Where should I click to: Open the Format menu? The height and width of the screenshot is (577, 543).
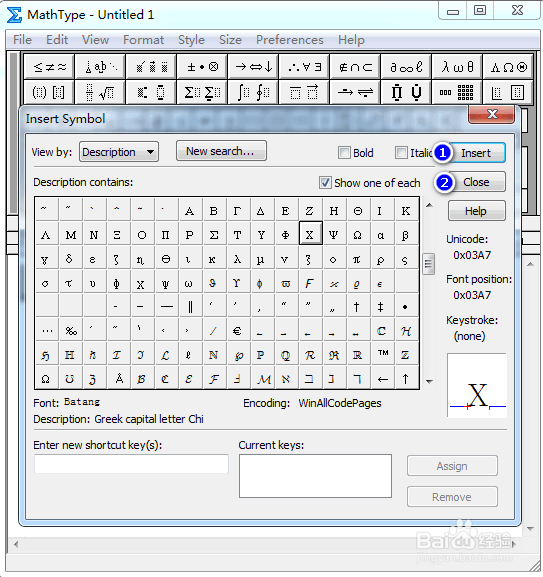[143, 40]
